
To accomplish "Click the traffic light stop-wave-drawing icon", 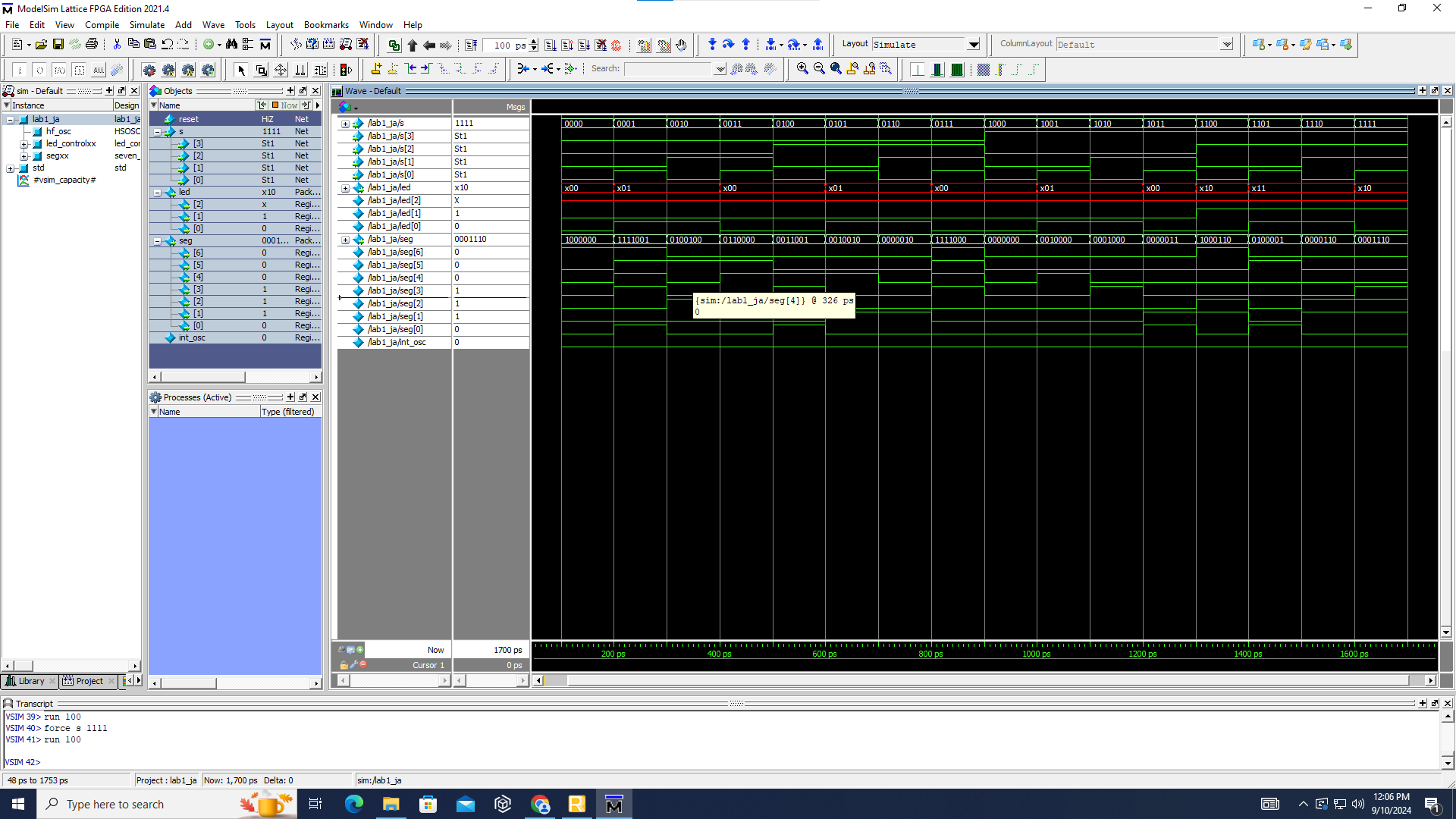I will 347,70.
